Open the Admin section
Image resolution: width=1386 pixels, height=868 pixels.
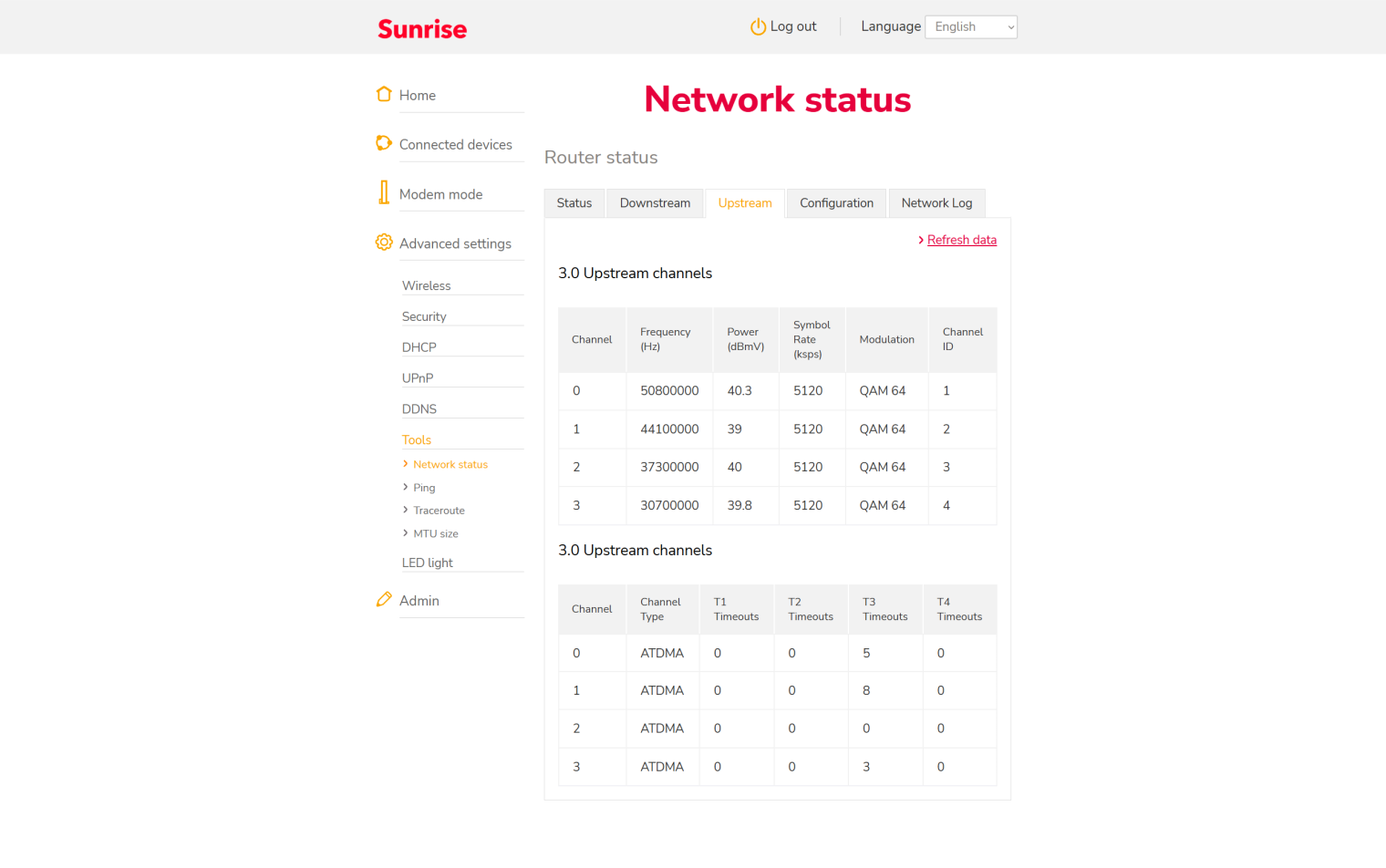point(419,601)
